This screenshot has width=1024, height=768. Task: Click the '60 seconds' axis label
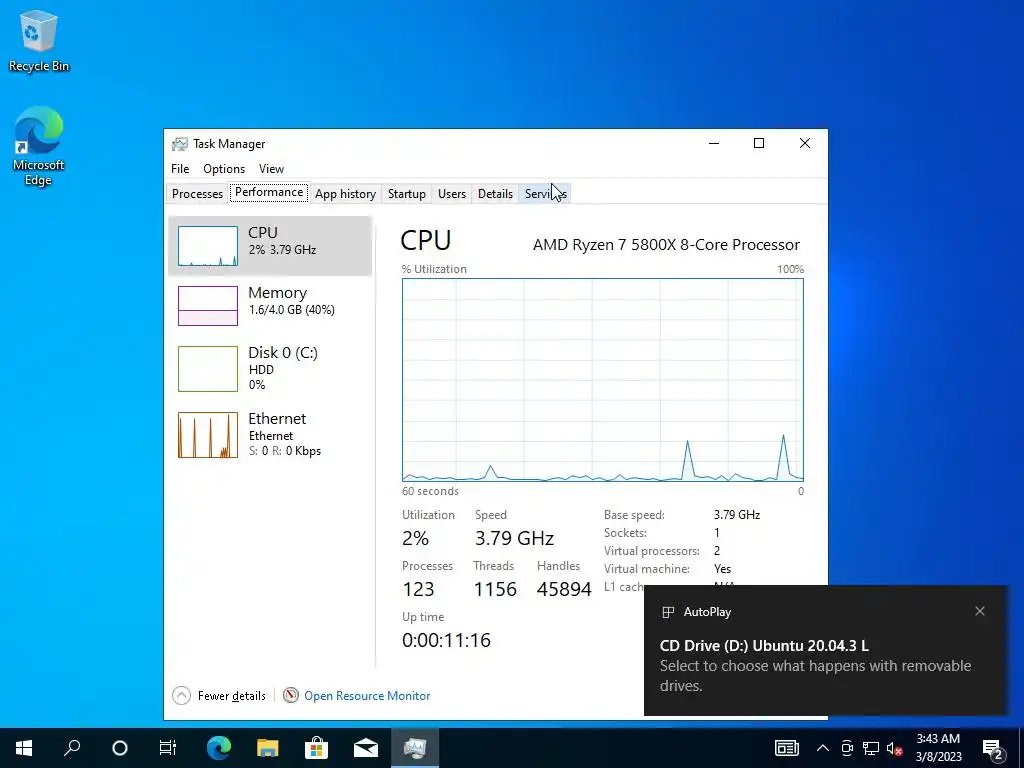pos(430,491)
